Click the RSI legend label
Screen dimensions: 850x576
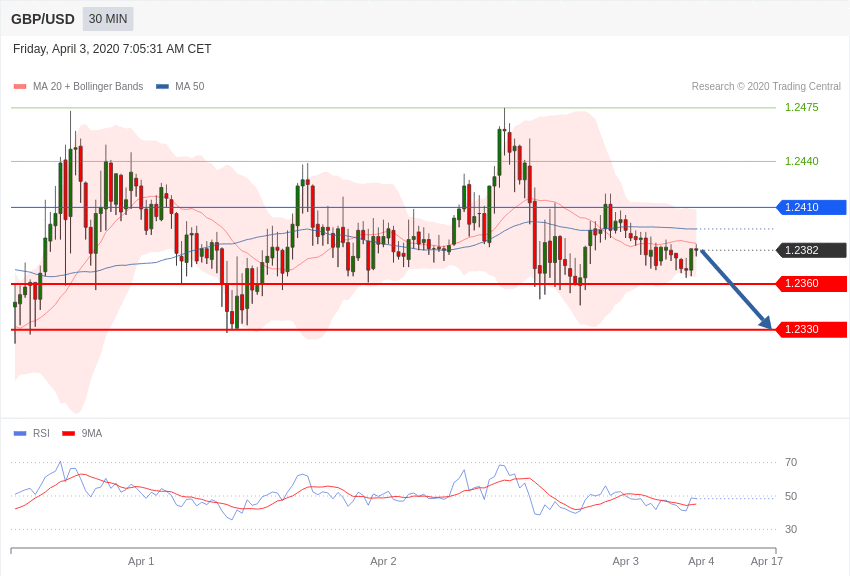(x=41, y=433)
